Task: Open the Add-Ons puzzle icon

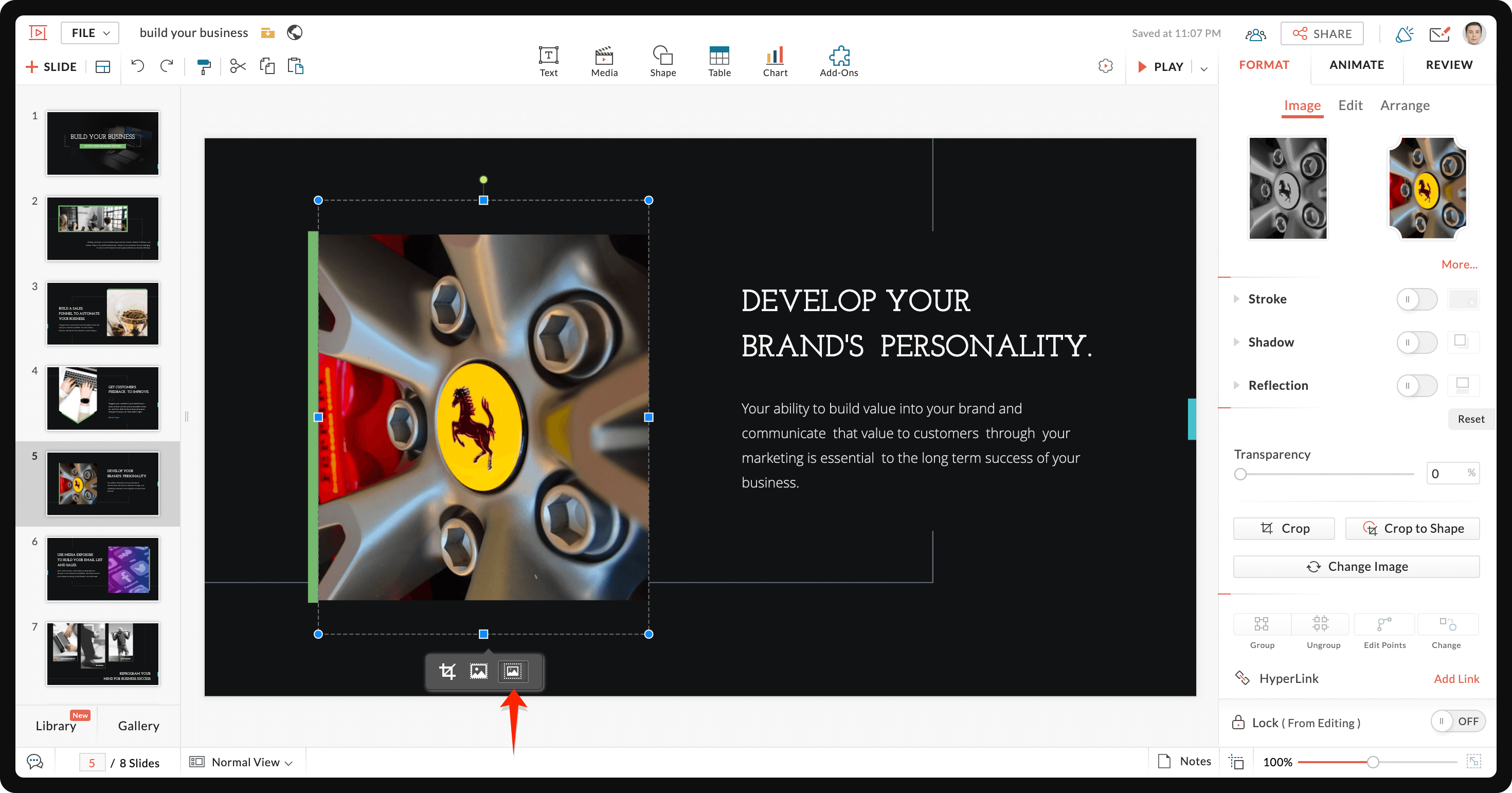Action: tap(838, 61)
